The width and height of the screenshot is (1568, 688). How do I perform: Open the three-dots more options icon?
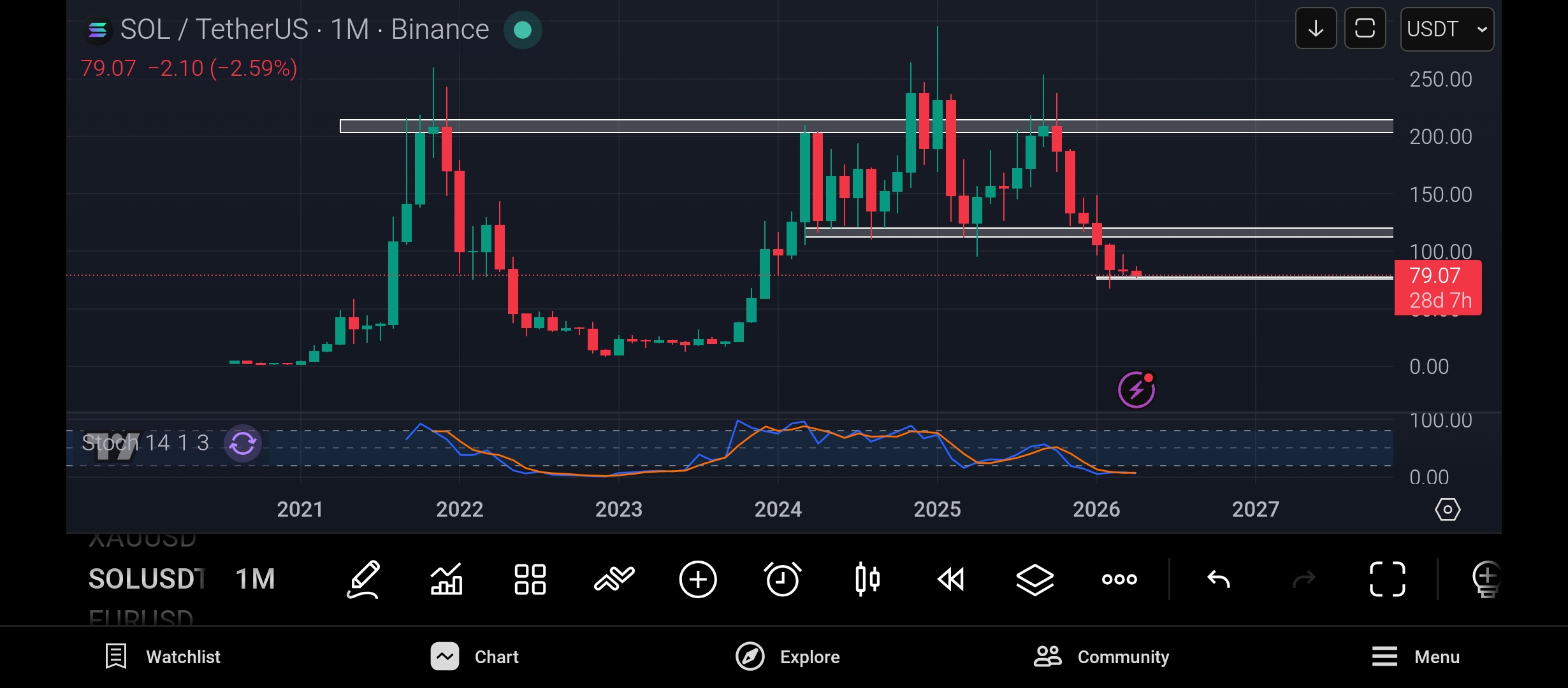click(1119, 579)
